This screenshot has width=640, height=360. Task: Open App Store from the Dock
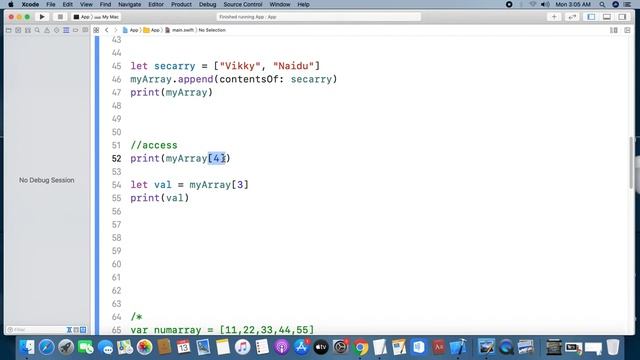click(301, 347)
